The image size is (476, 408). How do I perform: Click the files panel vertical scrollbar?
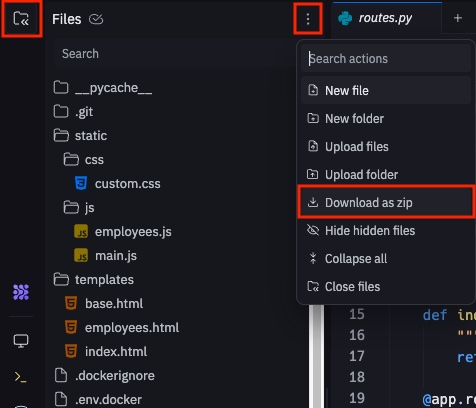tap(316, 356)
